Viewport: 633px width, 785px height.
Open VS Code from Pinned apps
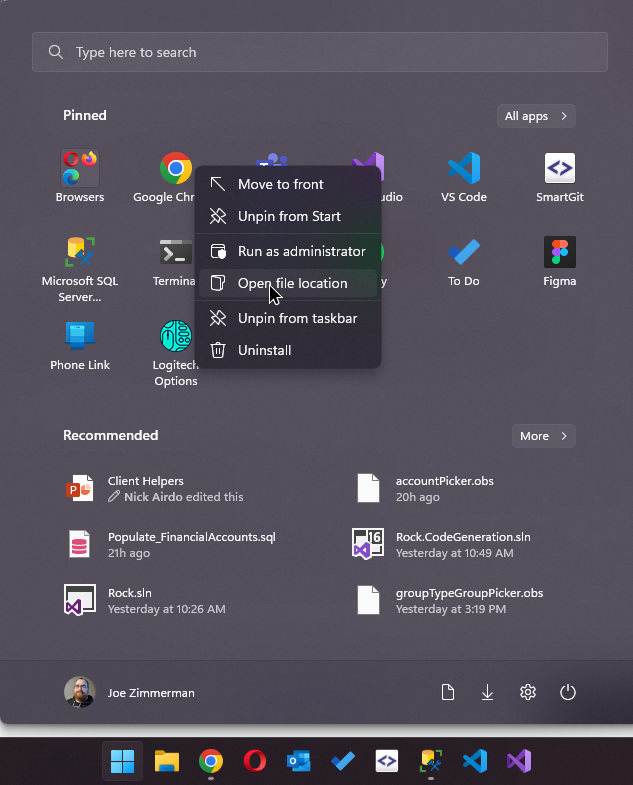[464, 176]
